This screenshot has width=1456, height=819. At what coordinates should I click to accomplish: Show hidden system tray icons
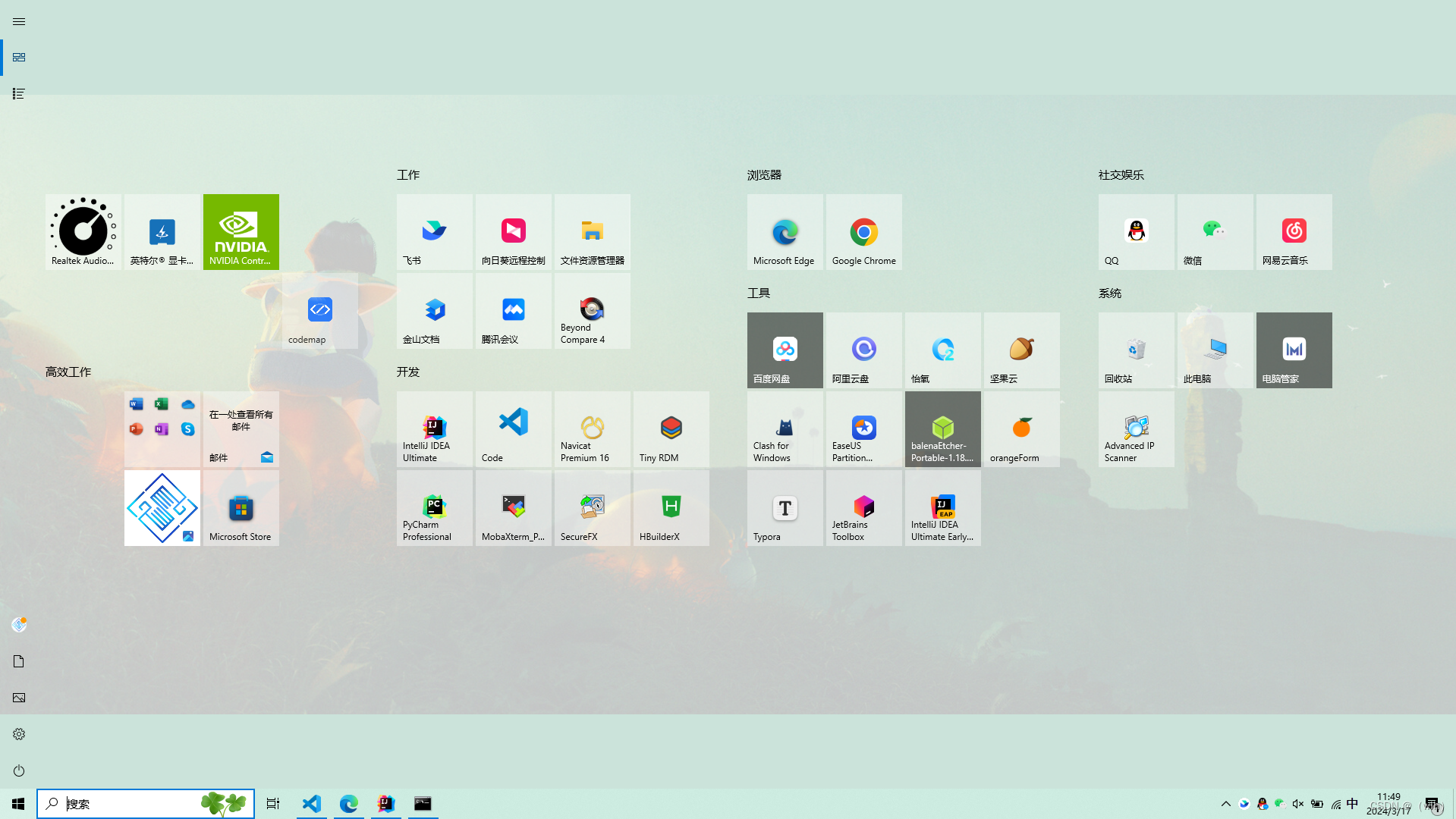point(1226,804)
